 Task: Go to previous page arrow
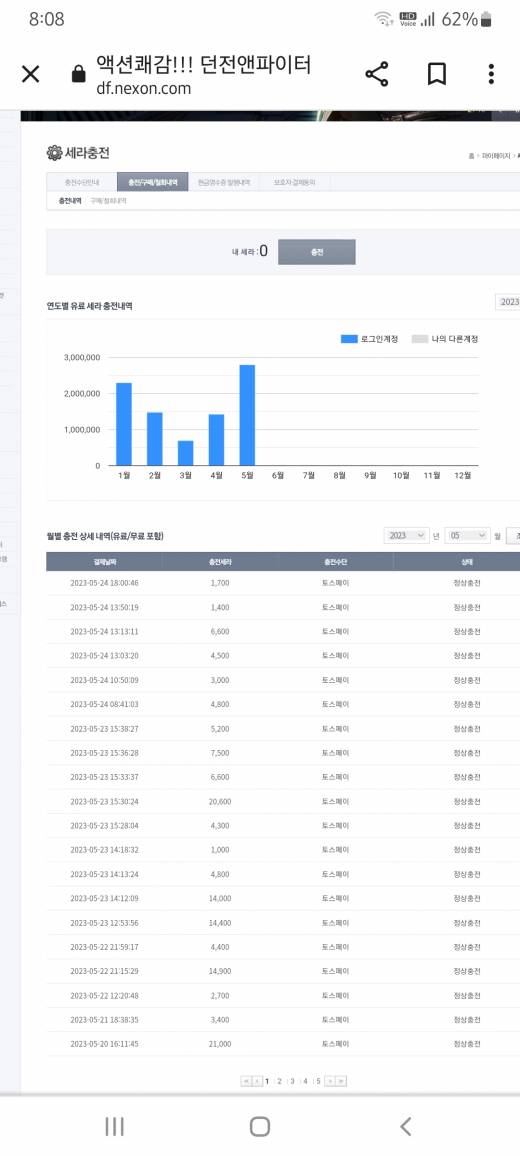pos(257,1081)
